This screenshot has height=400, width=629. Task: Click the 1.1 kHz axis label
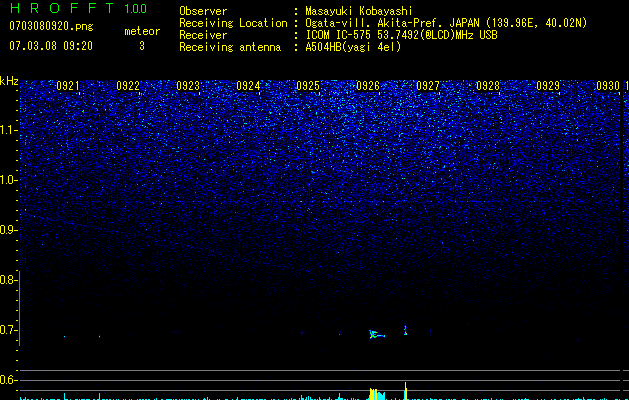(x=8, y=130)
